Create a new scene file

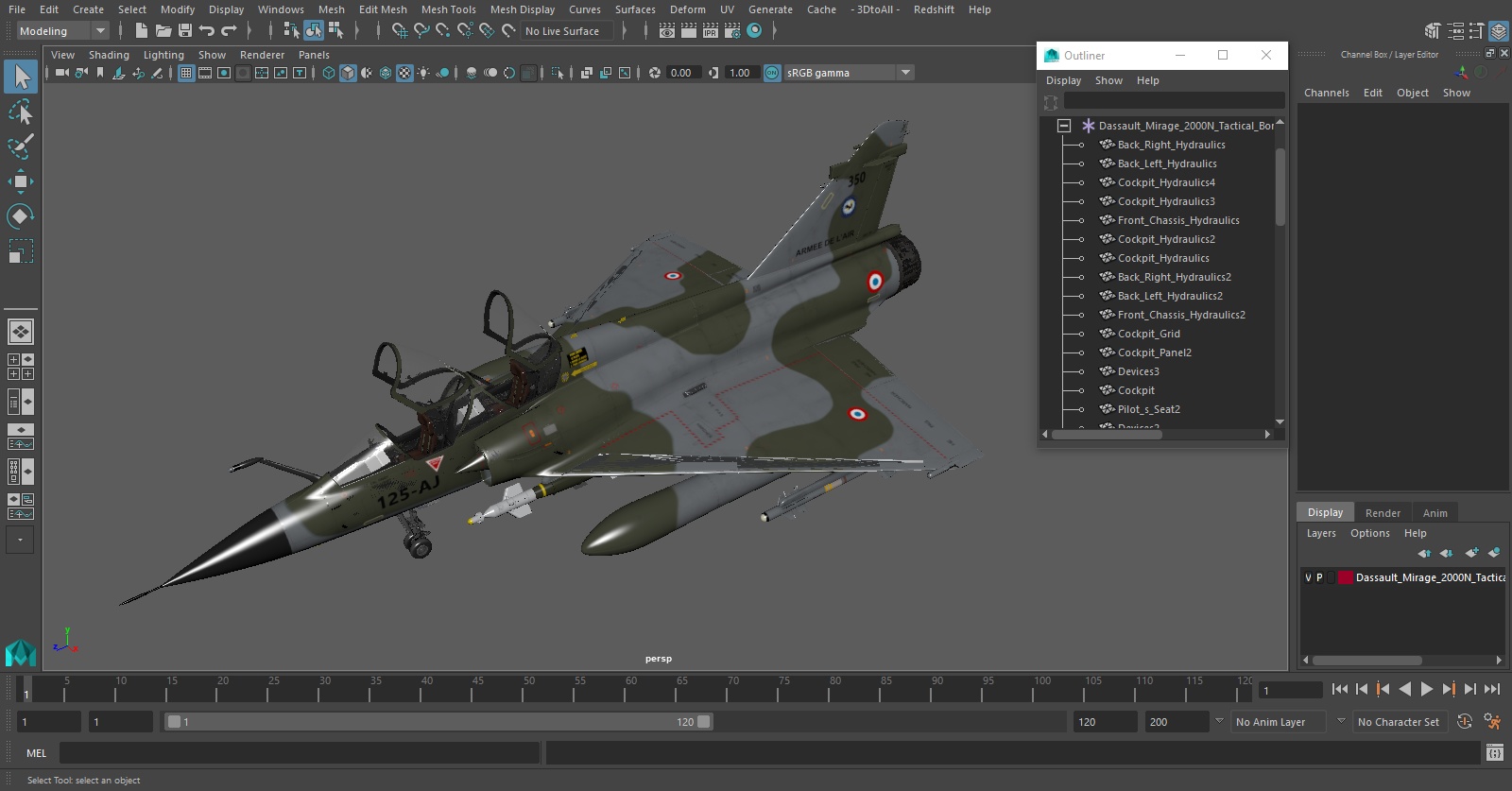click(141, 31)
